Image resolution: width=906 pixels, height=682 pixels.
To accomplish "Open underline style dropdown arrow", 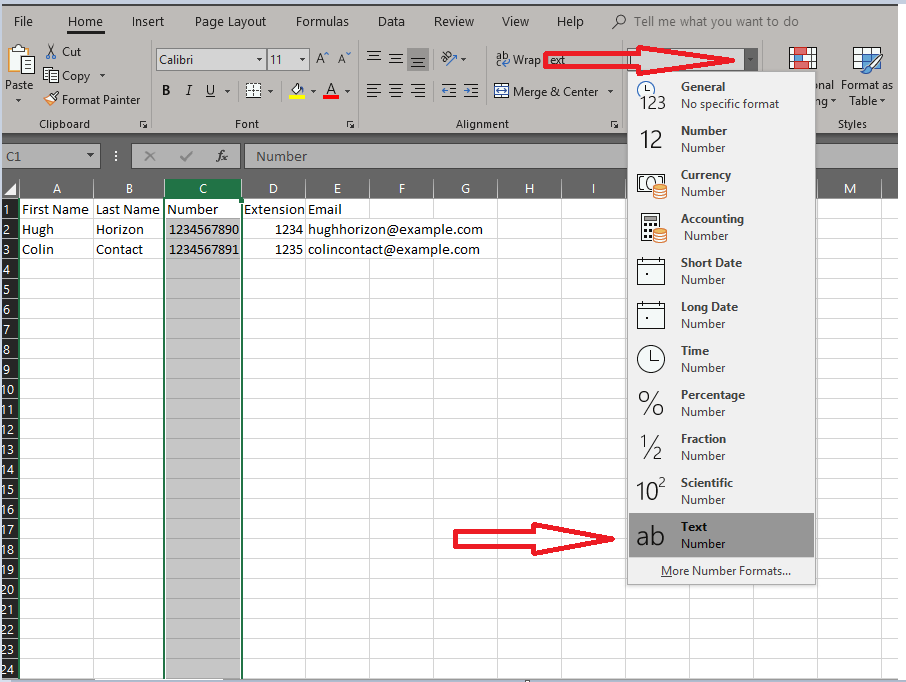I will pos(228,91).
